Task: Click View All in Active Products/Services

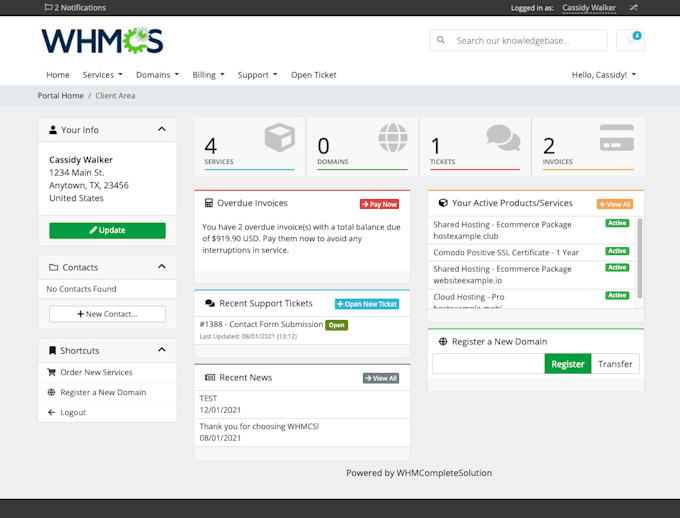Action: 615,204
